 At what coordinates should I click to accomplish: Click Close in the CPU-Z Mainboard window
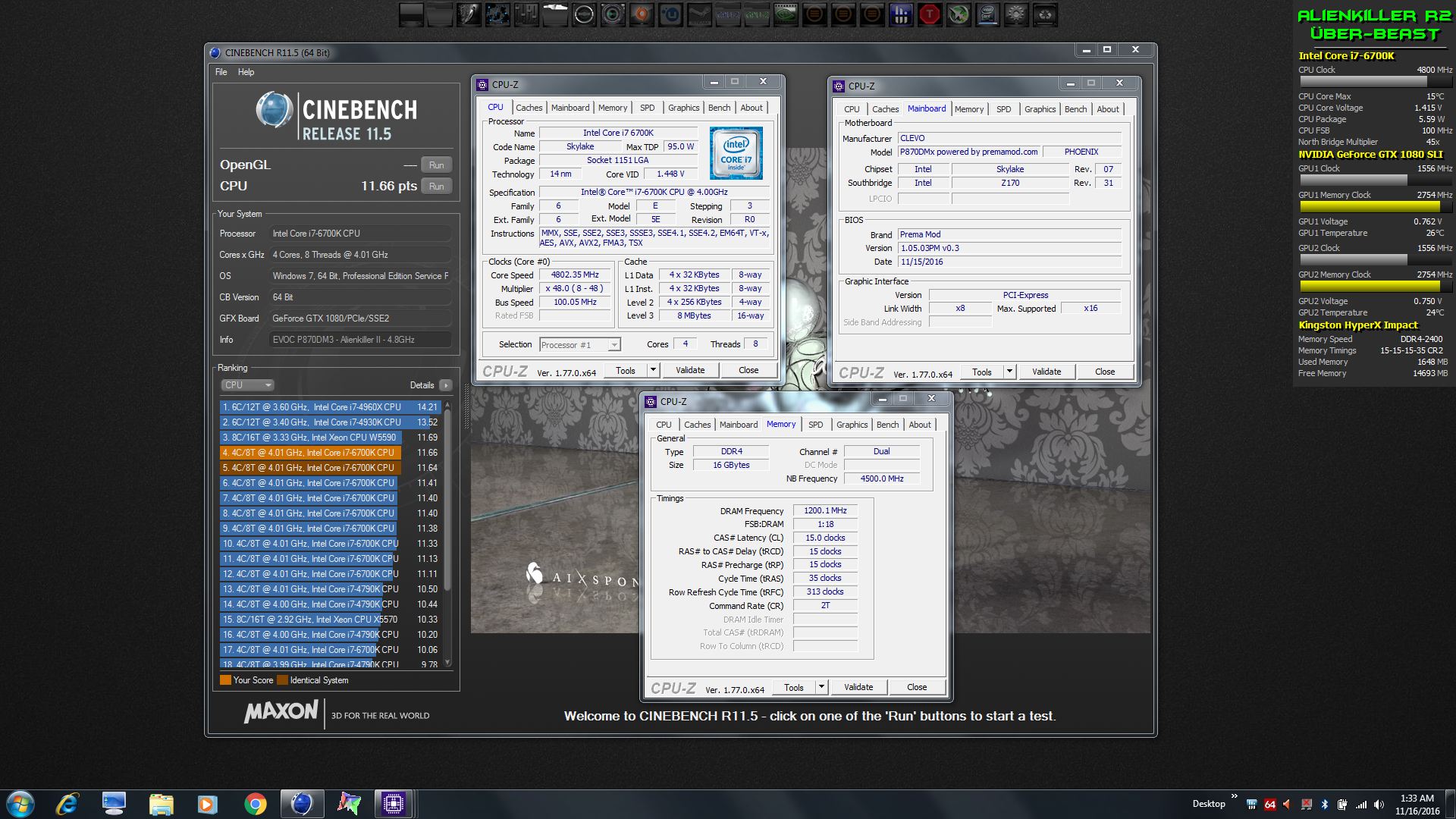pos(1105,372)
